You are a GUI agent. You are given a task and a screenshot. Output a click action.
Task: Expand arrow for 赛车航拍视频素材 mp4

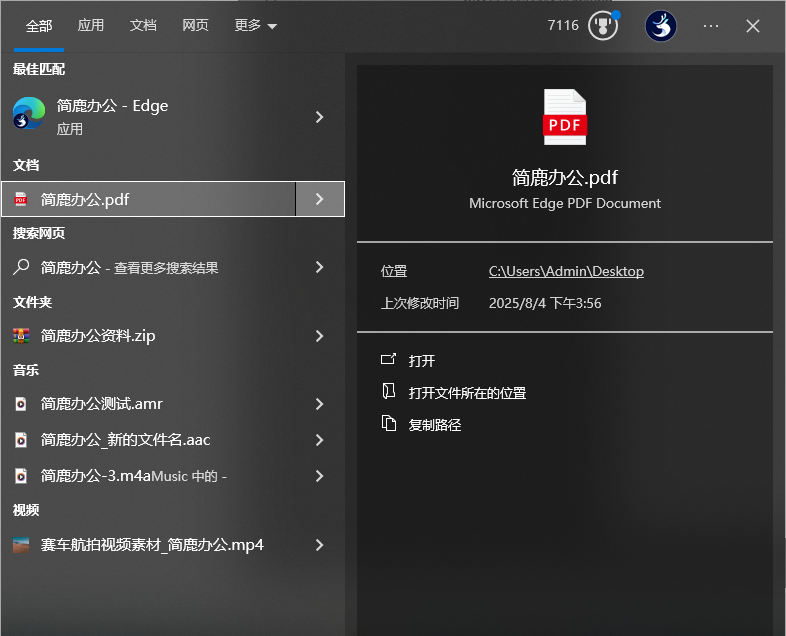point(319,545)
